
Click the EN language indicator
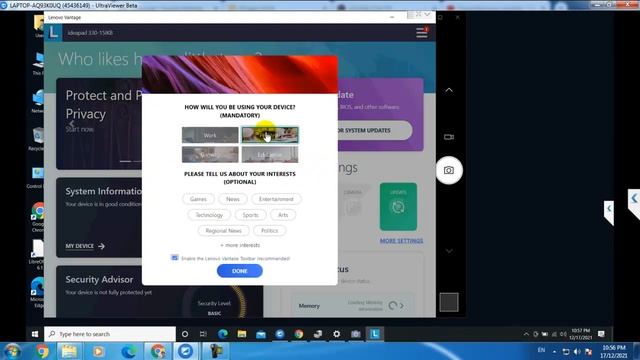[x=541, y=350]
